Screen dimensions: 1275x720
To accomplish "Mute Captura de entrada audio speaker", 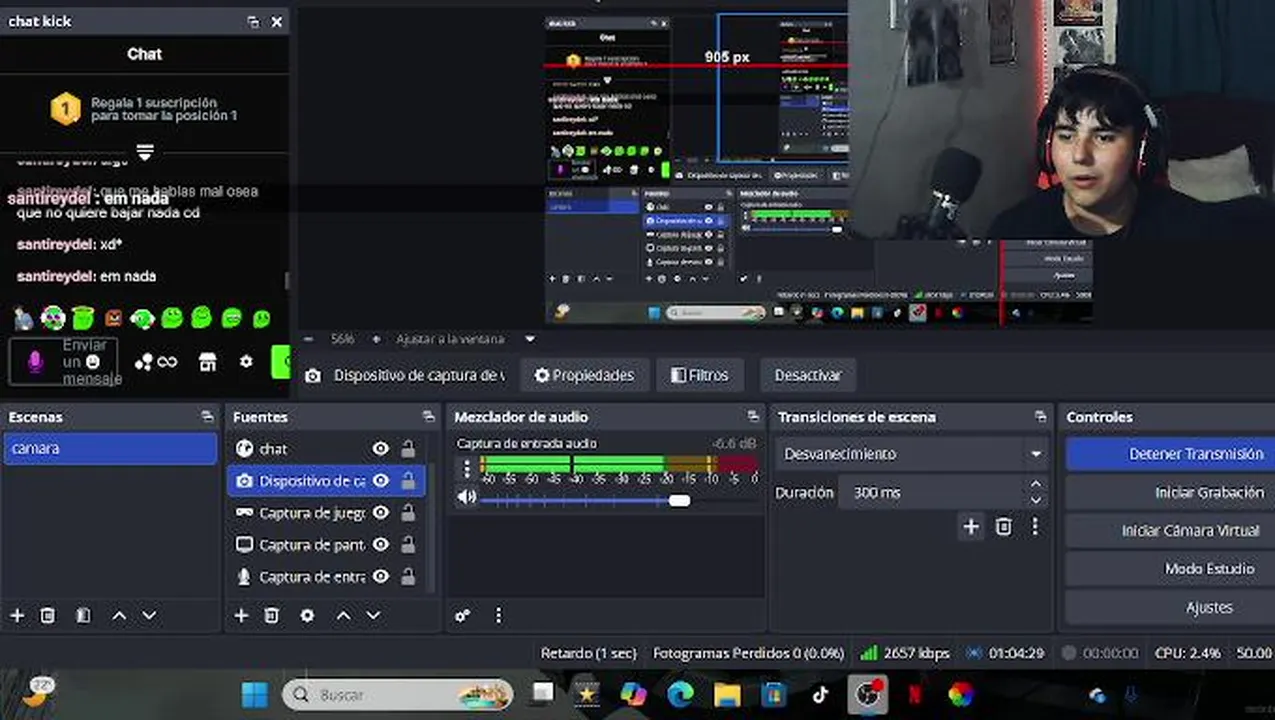I will click(x=466, y=497).
